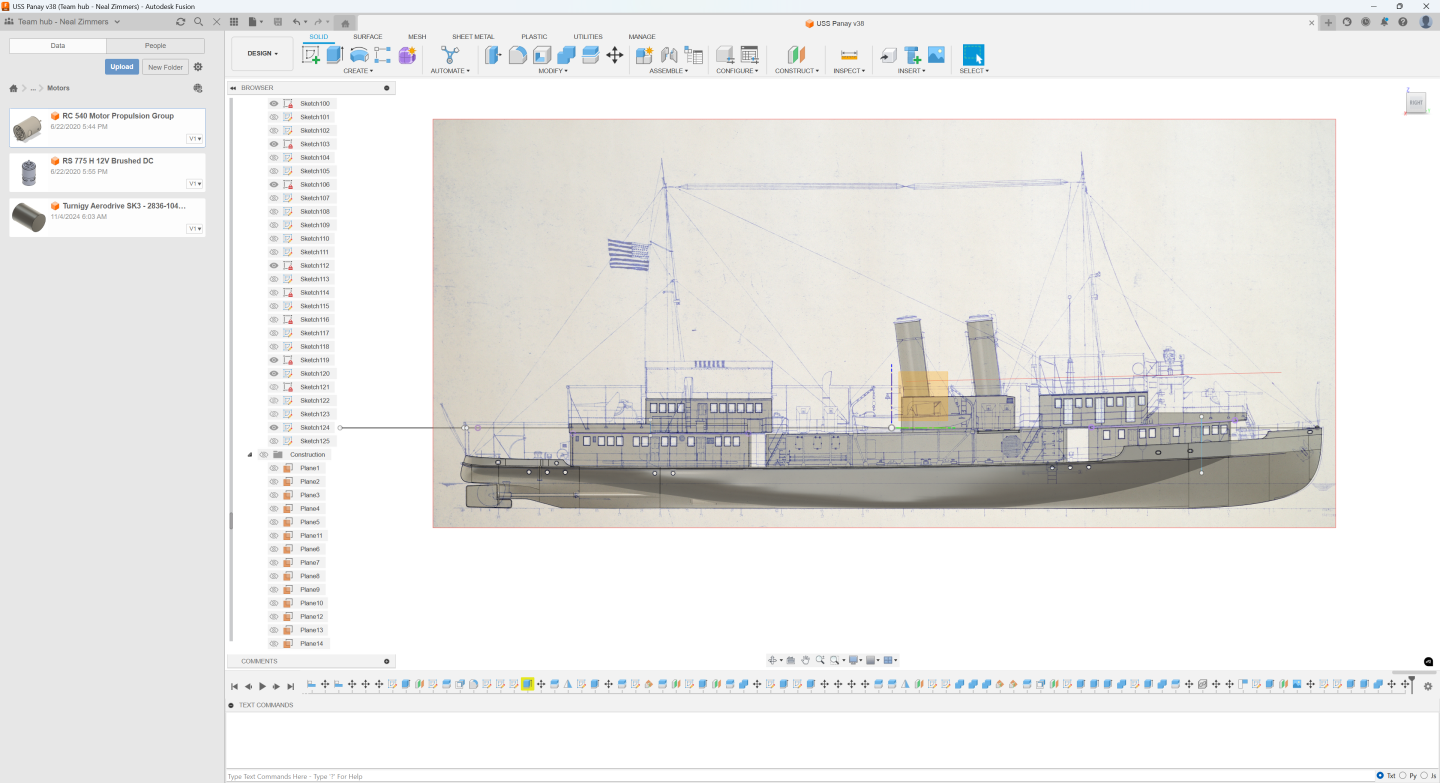
Task: Toggle visibility of Plane14
Action: 274,643
